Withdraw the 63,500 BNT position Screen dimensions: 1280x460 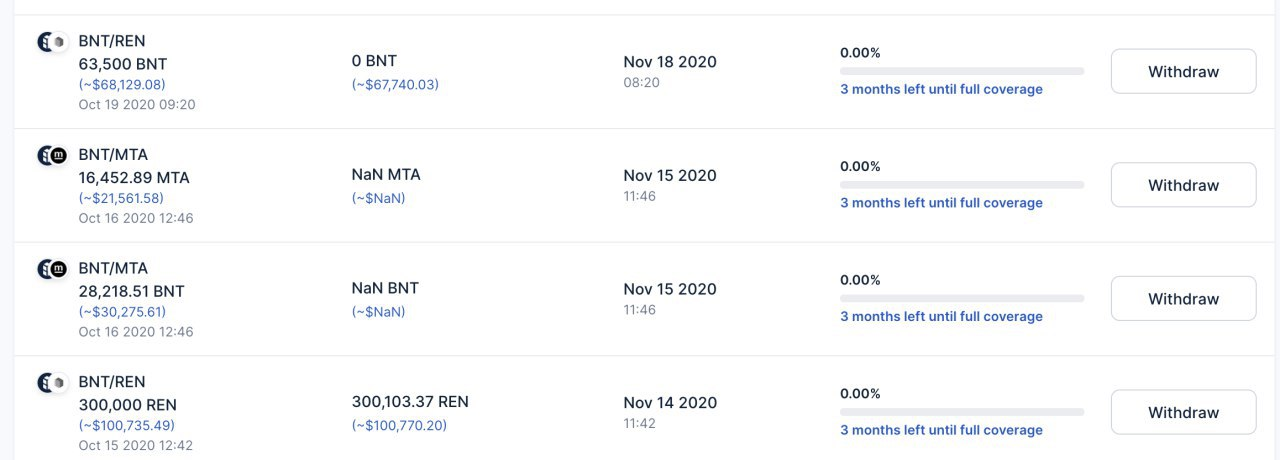click(x=1183, y=72)
